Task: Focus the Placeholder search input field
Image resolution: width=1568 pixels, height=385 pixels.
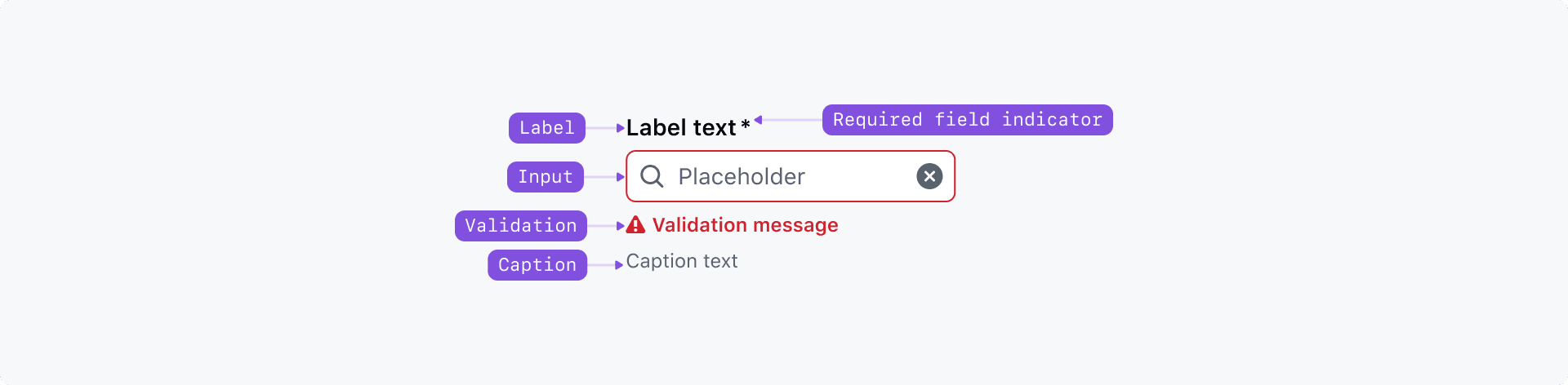Action: 784,176
